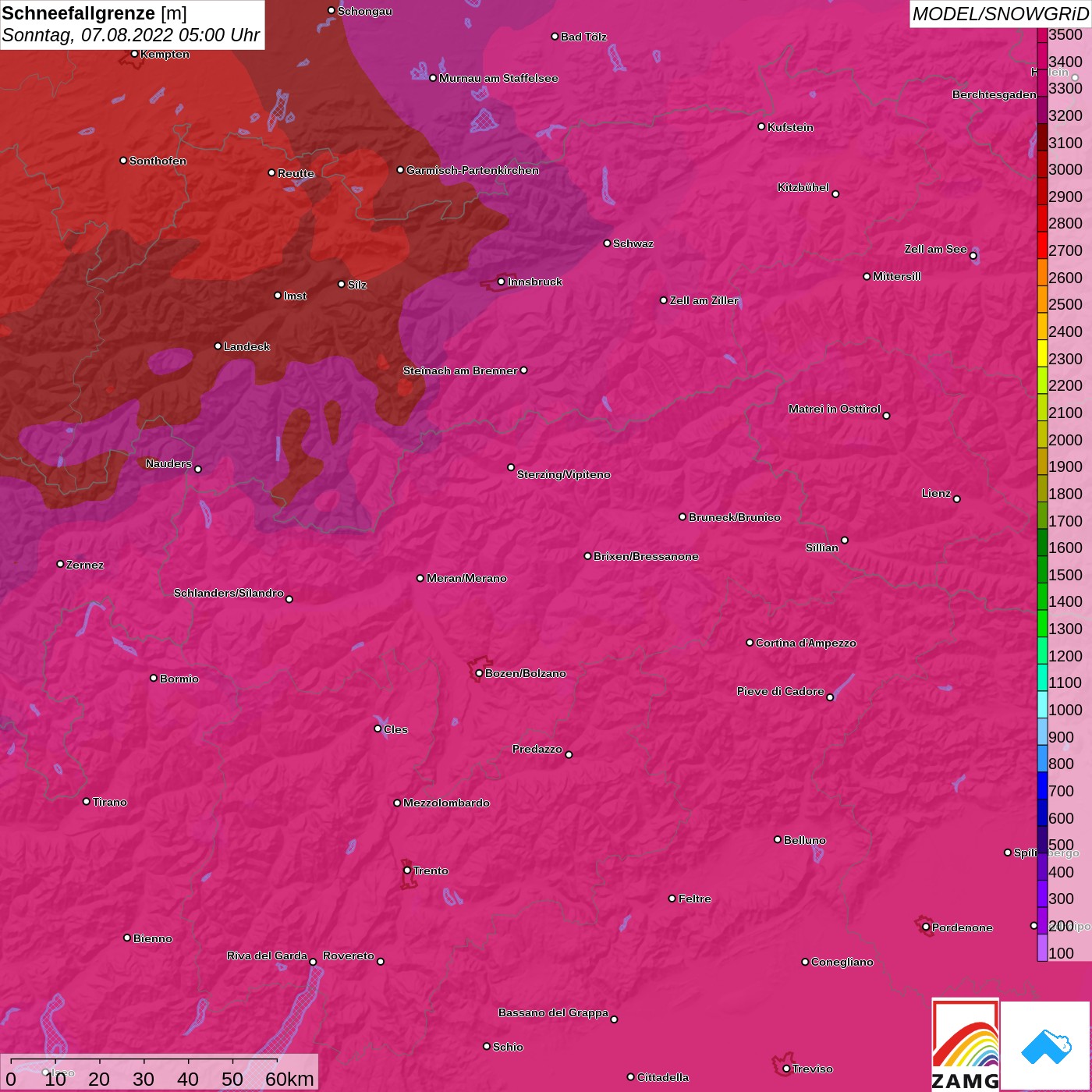Image resolution: width=1092 pixels, height=1092 pixels.
Task: Select the Trento location marker
Action: (407, 870)
